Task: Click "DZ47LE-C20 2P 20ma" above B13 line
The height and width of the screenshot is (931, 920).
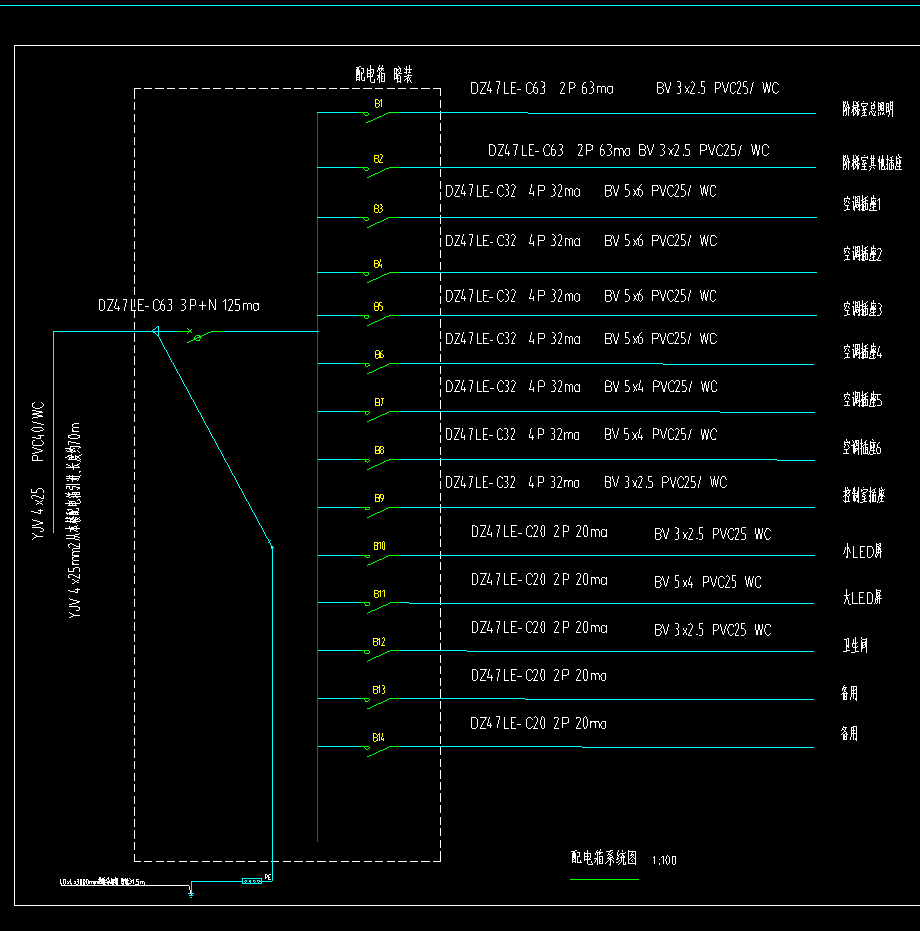Action: point(539,676)
